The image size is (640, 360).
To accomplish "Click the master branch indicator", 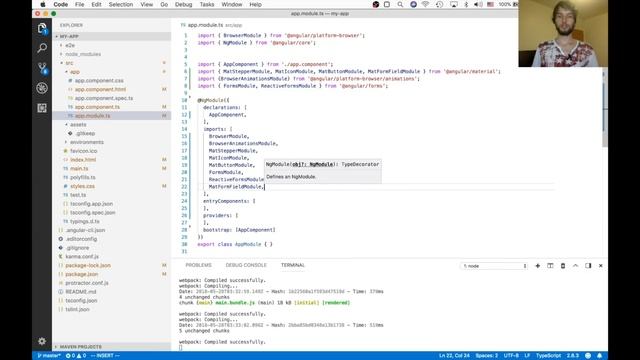I will (x=49, y=356).
